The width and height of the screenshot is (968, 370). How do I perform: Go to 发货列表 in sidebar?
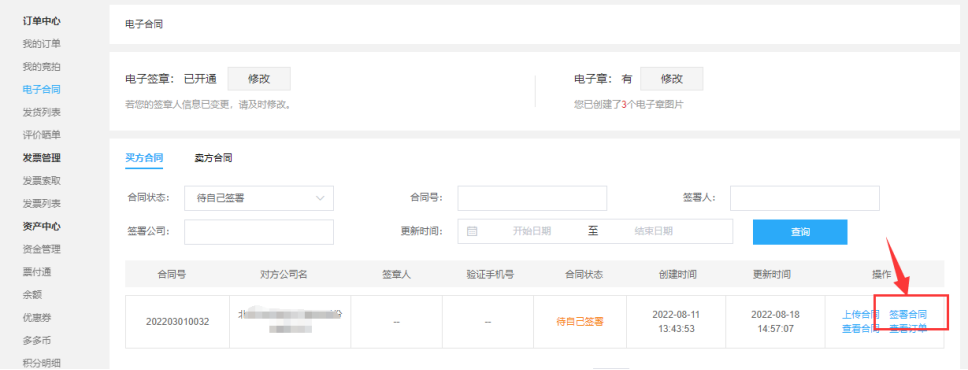[x=41, y=112]
